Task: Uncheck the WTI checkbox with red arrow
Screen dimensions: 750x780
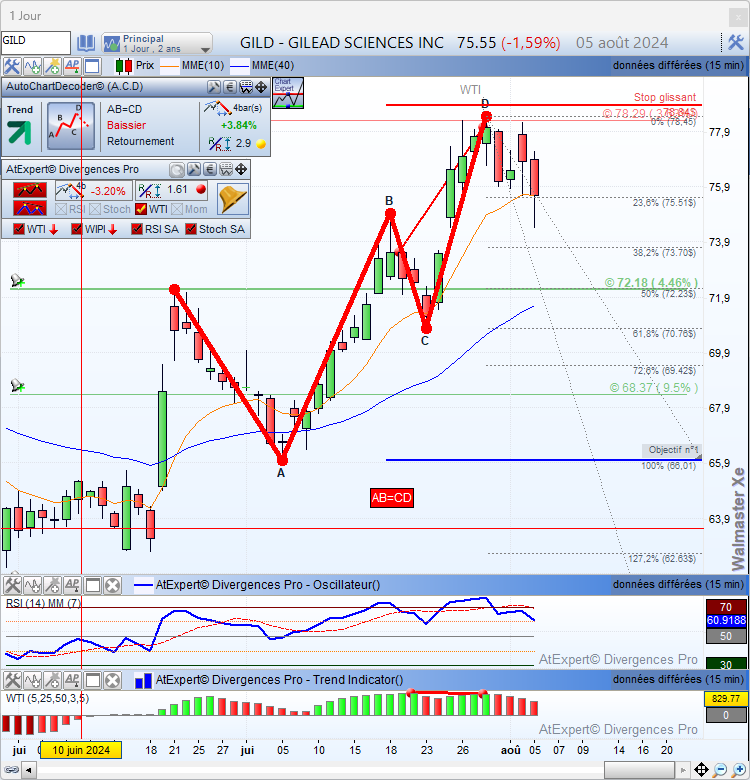Action: click(x=19, y=229)
